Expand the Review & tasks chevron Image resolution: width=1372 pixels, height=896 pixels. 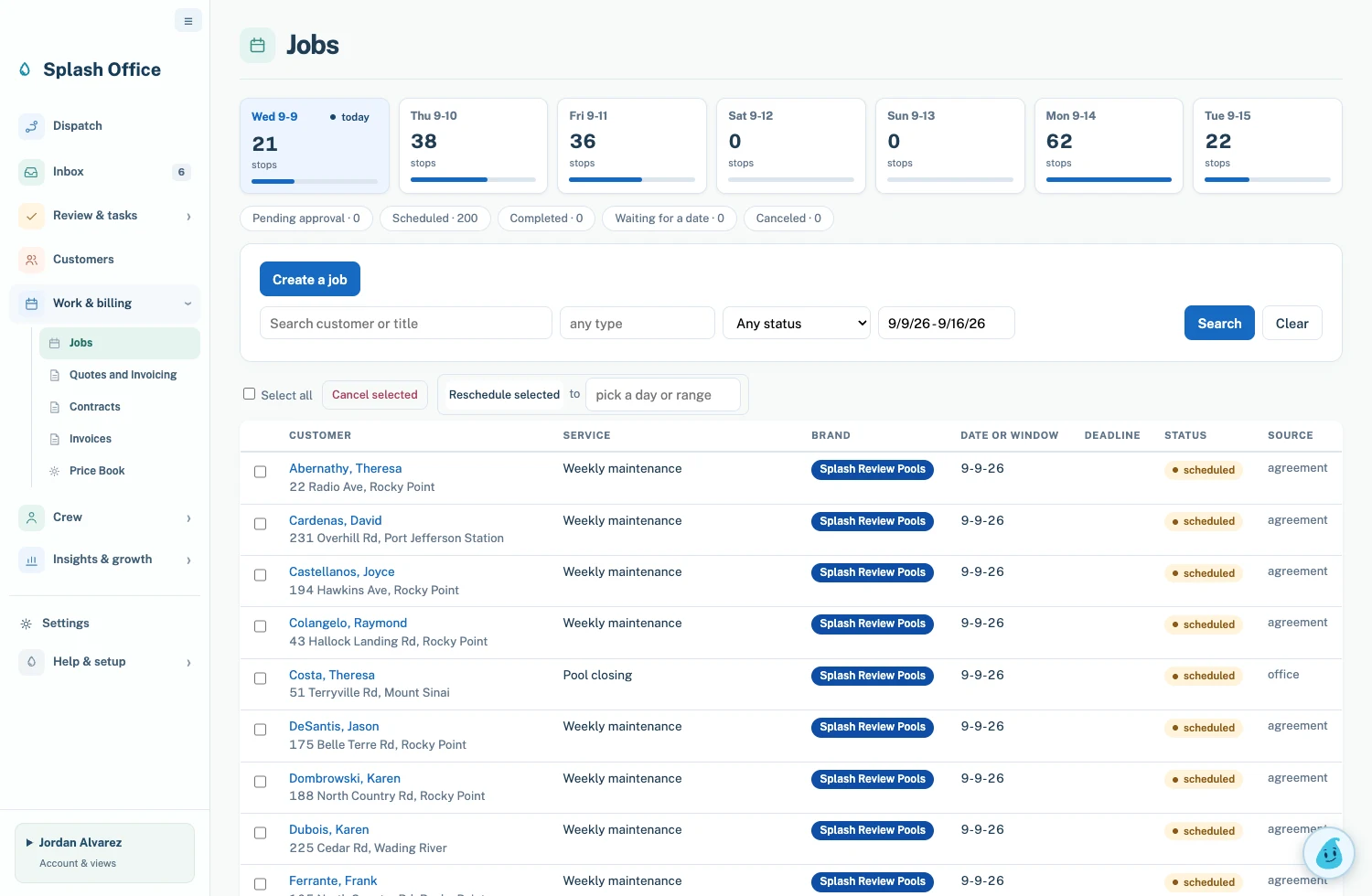[188, 217]
